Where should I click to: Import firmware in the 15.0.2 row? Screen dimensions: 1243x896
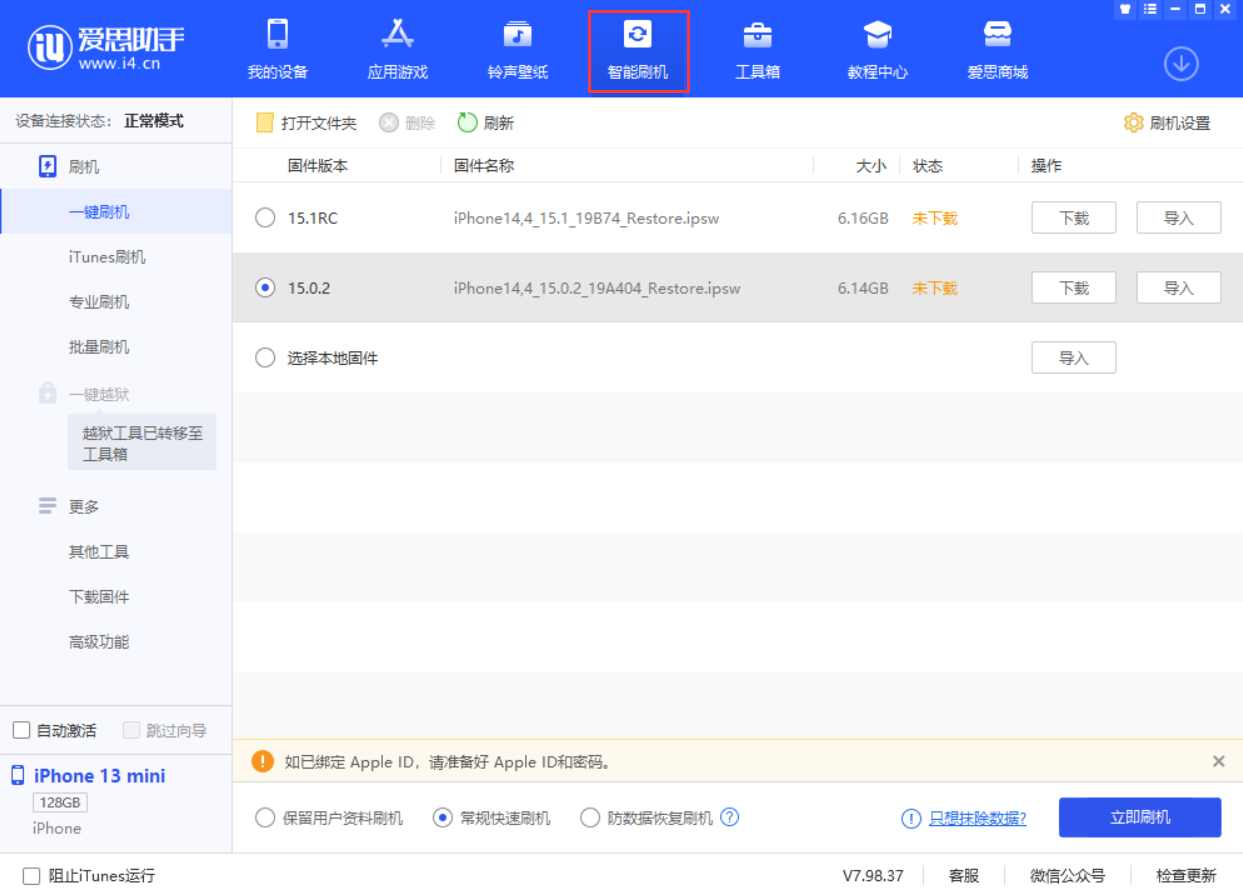1179,288
